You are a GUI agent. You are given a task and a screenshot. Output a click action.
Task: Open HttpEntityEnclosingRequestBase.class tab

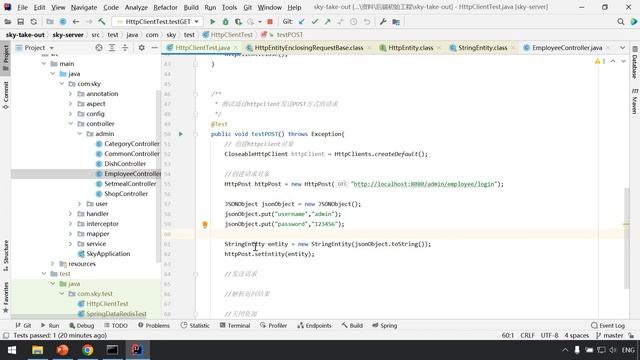308,48
